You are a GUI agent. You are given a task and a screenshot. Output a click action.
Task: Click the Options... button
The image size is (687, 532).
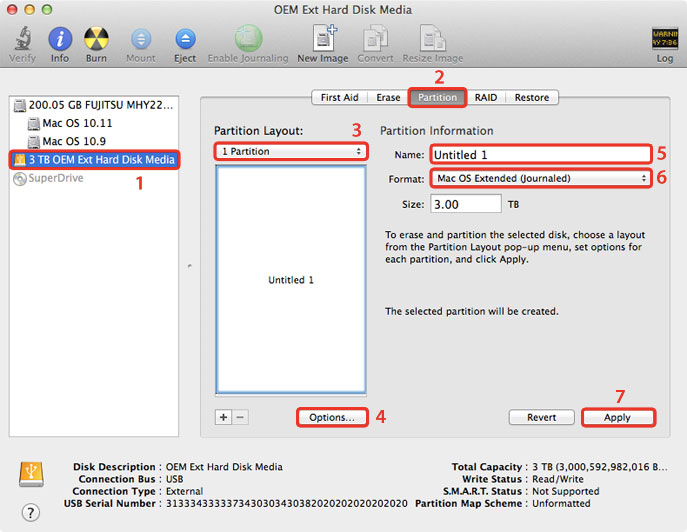[x=331, y=417]
